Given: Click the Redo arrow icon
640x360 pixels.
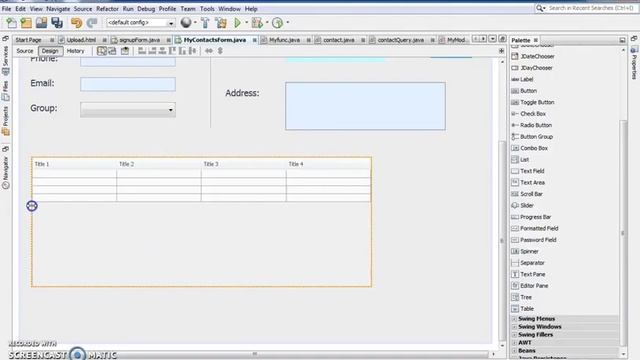Looking at the screenshot, I should click(92, 23).
